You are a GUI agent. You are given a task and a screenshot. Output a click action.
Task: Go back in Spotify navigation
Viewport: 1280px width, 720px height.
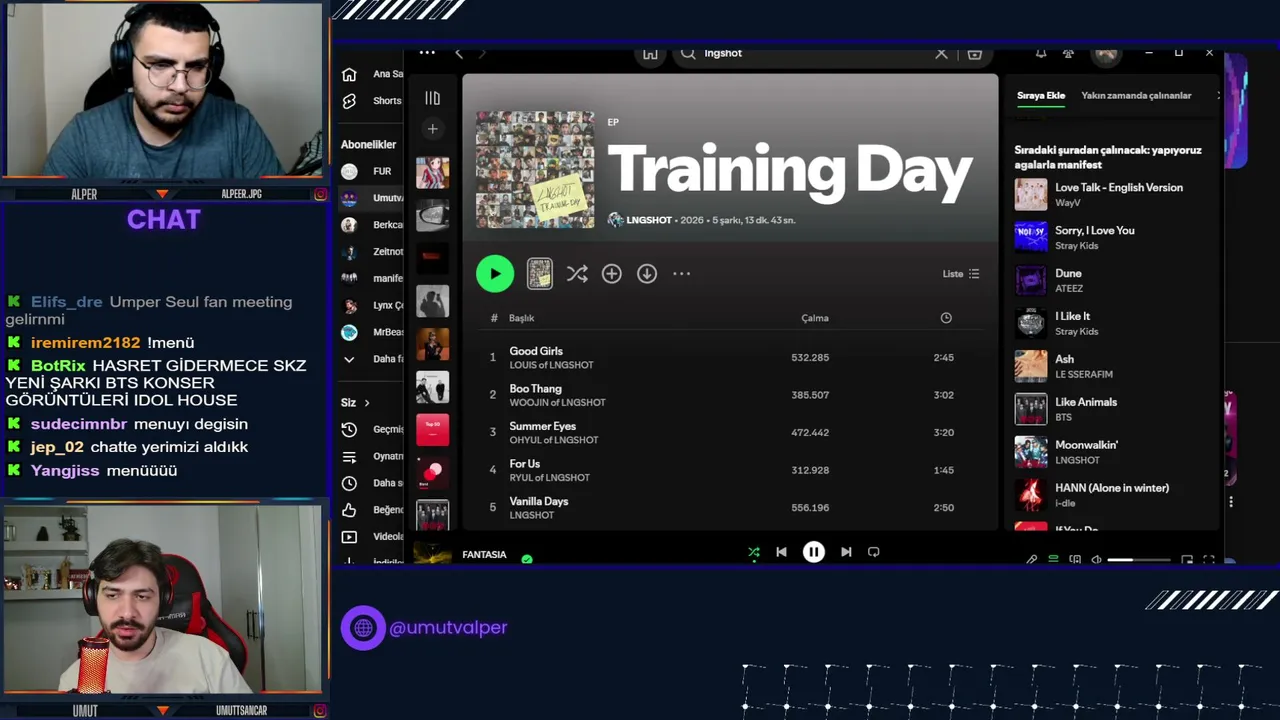pyautogui.click(x=459, y=53)
